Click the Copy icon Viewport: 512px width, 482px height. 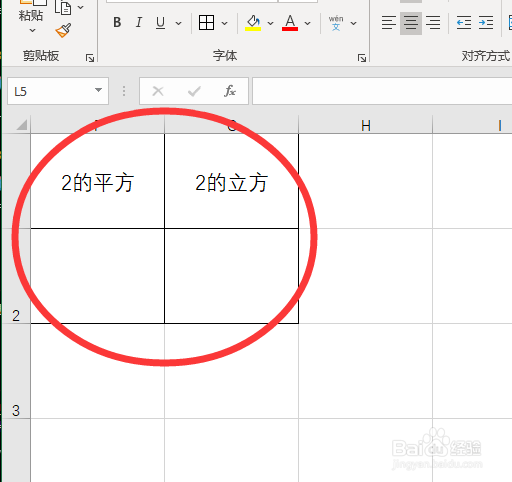63,8
